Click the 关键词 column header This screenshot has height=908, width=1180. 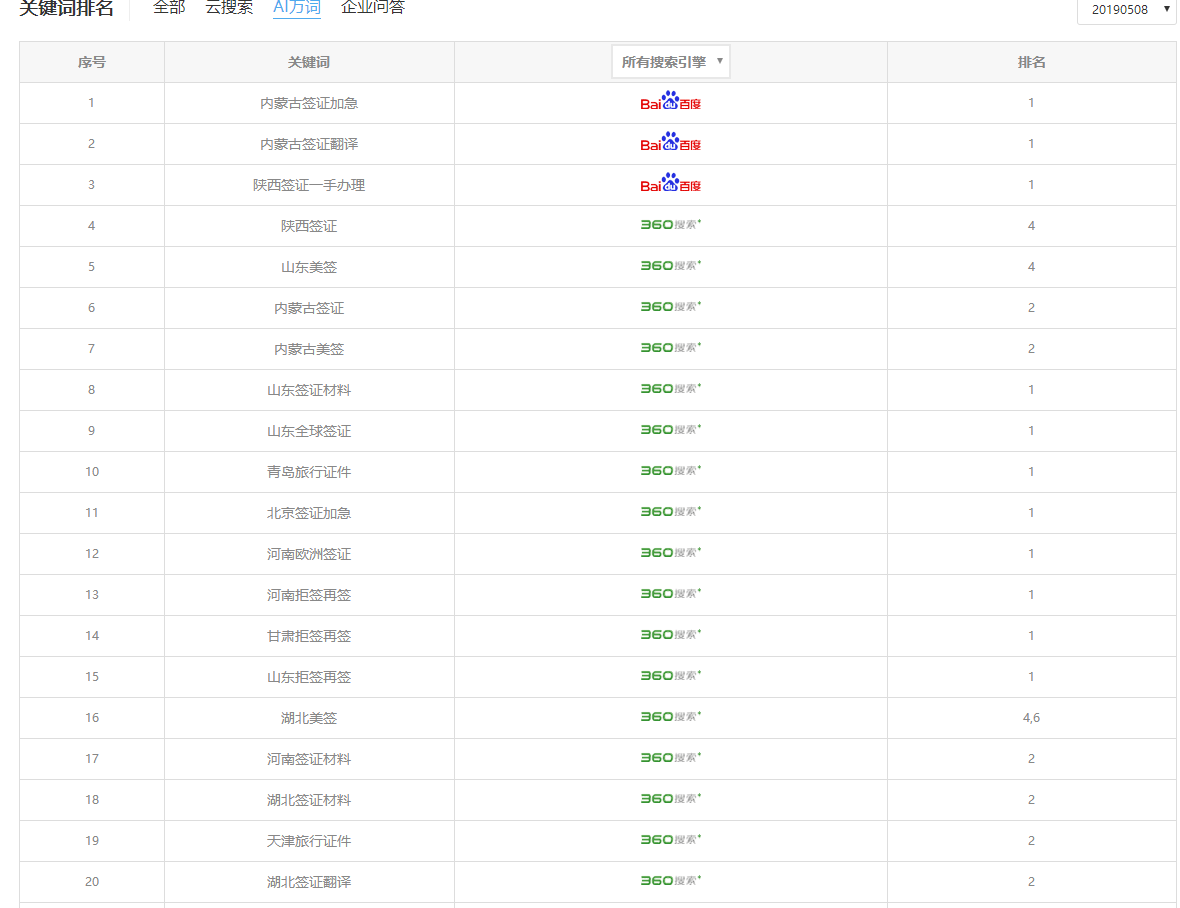[309, 62]
